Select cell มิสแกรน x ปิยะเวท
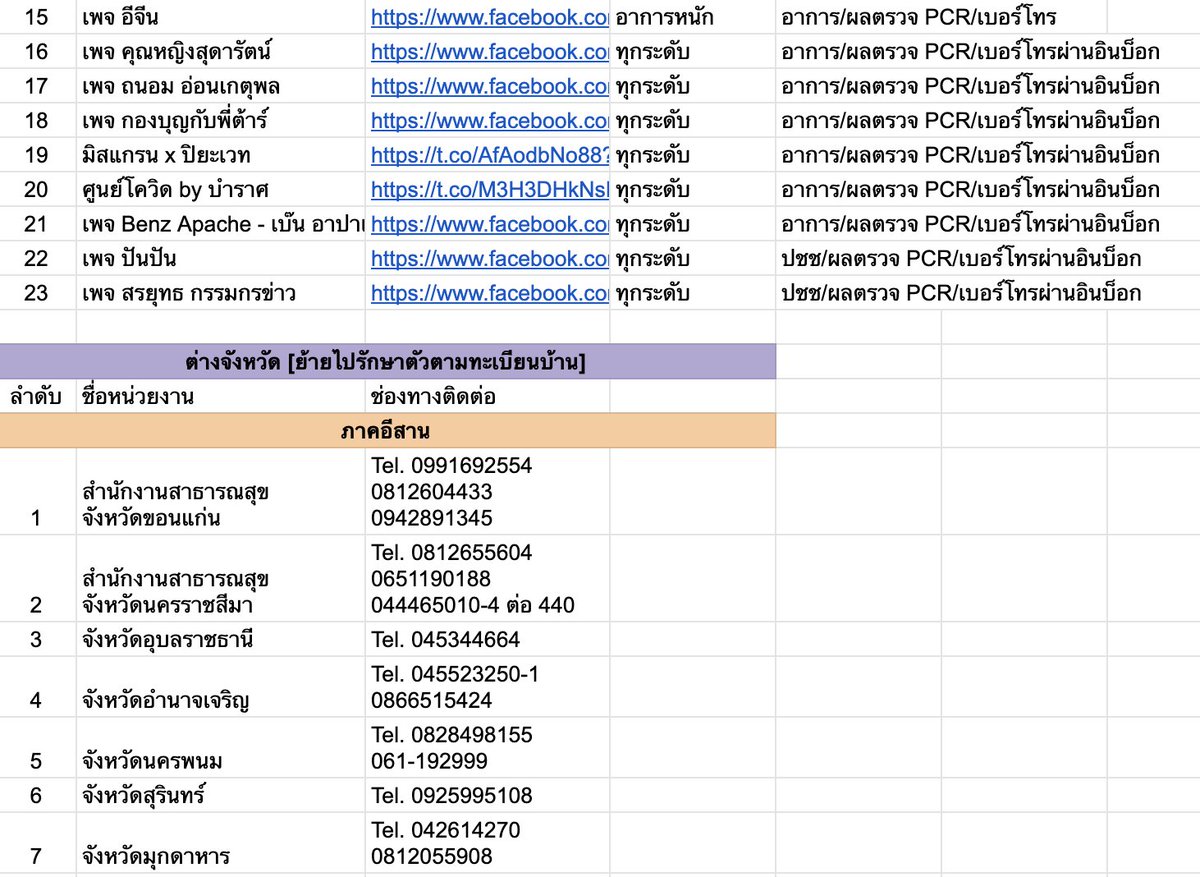The height and width of the screenshot is (877, 1200). (221, 155)
